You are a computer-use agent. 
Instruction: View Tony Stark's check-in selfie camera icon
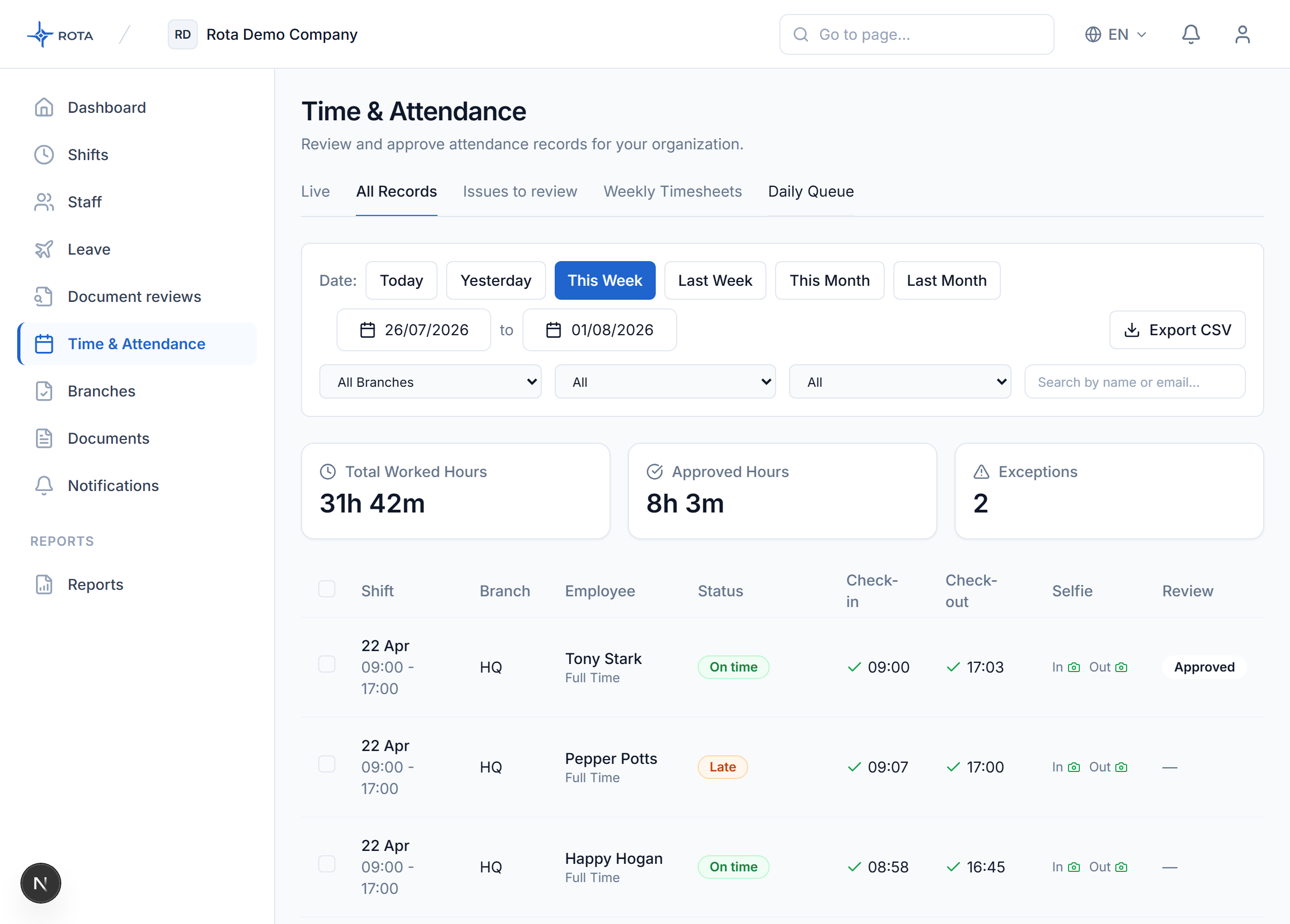pos(1074,667)
